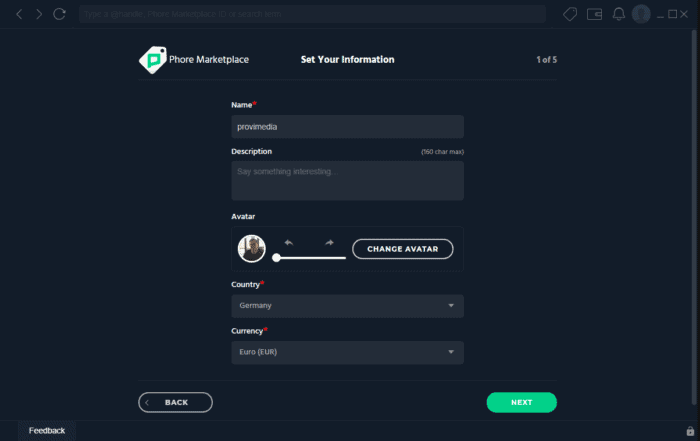Open the Feedback tab at the bottom
700x441 pixels.
(x=47, y=431)
